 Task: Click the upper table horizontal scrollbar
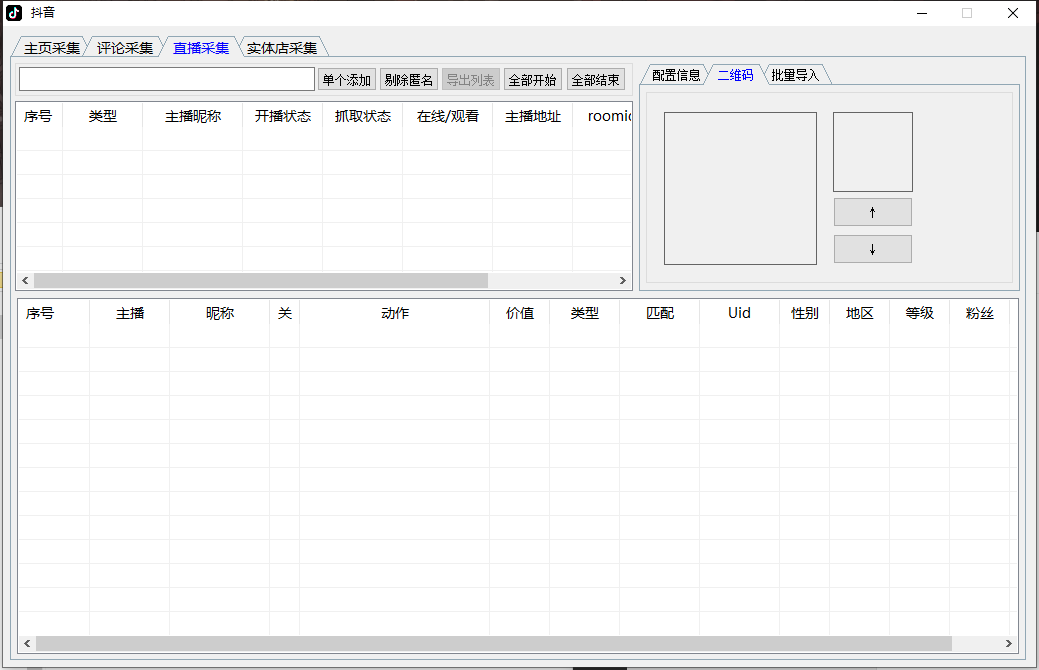[260, 281]
